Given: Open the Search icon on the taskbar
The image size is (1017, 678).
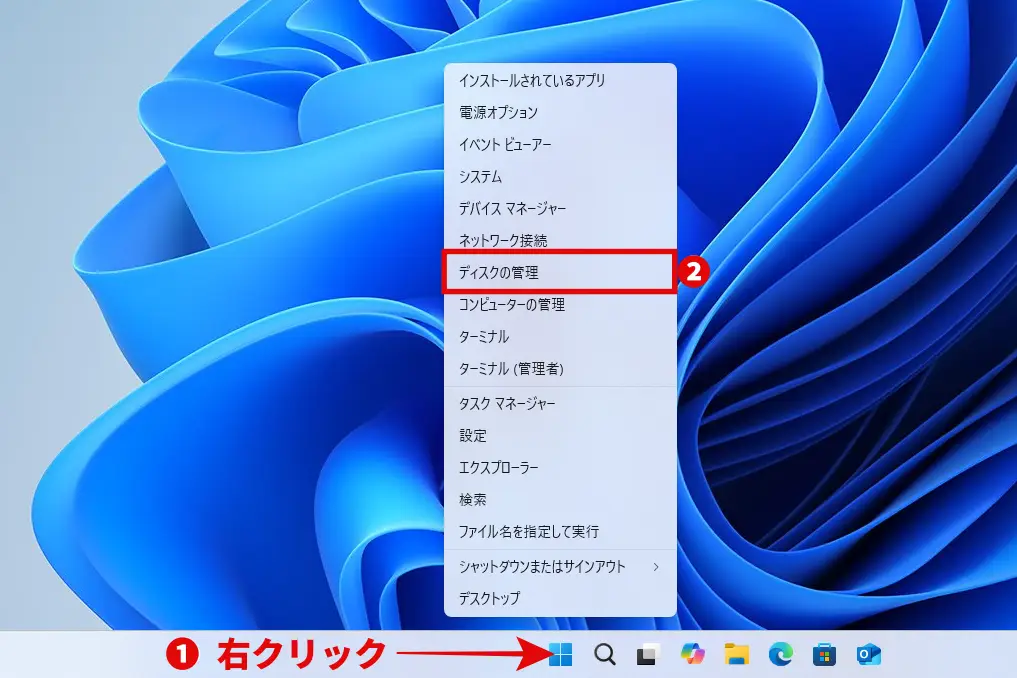Looking at the screenshot, I should [603, 655].
